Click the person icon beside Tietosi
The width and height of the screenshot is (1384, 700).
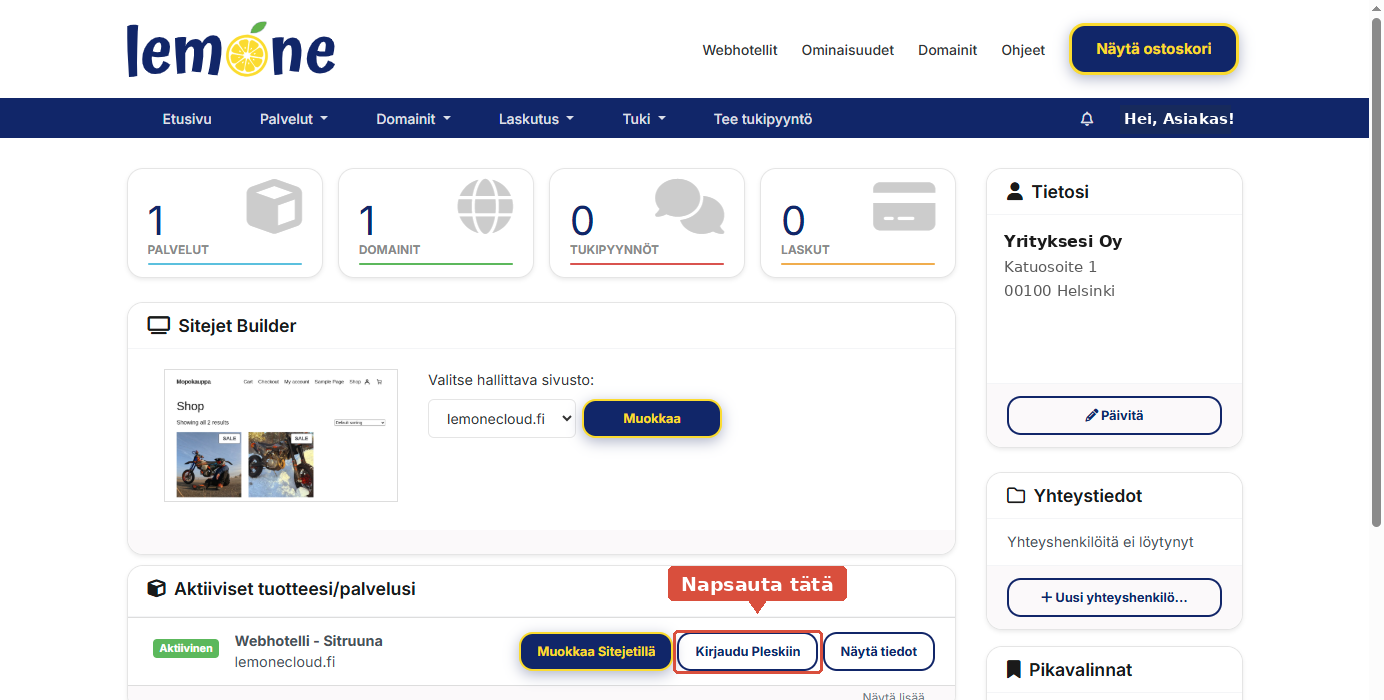pos(1015,192)
